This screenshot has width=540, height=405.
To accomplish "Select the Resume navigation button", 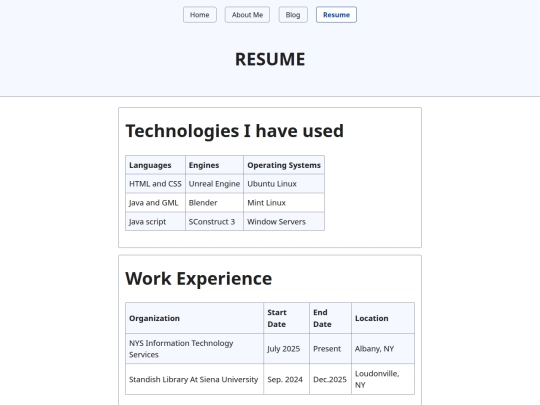I will point(336,15).
